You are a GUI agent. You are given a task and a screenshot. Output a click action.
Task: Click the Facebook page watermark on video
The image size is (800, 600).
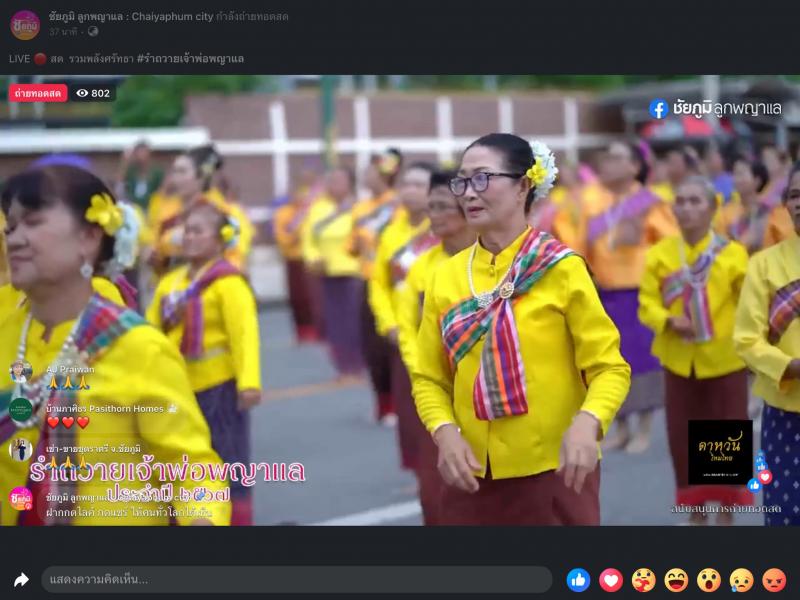pyautogui.click(x=714, y=108)
